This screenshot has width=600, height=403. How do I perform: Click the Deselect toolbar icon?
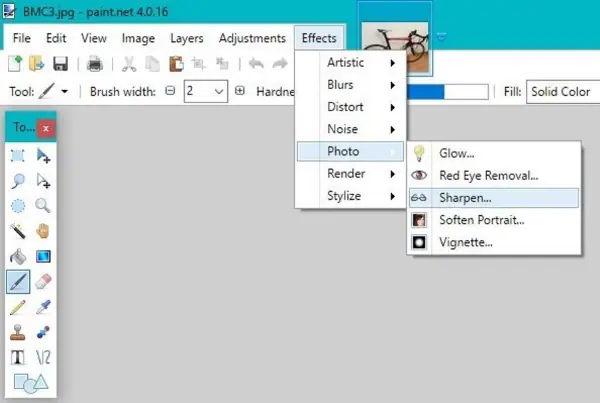[x=222, y=64]
